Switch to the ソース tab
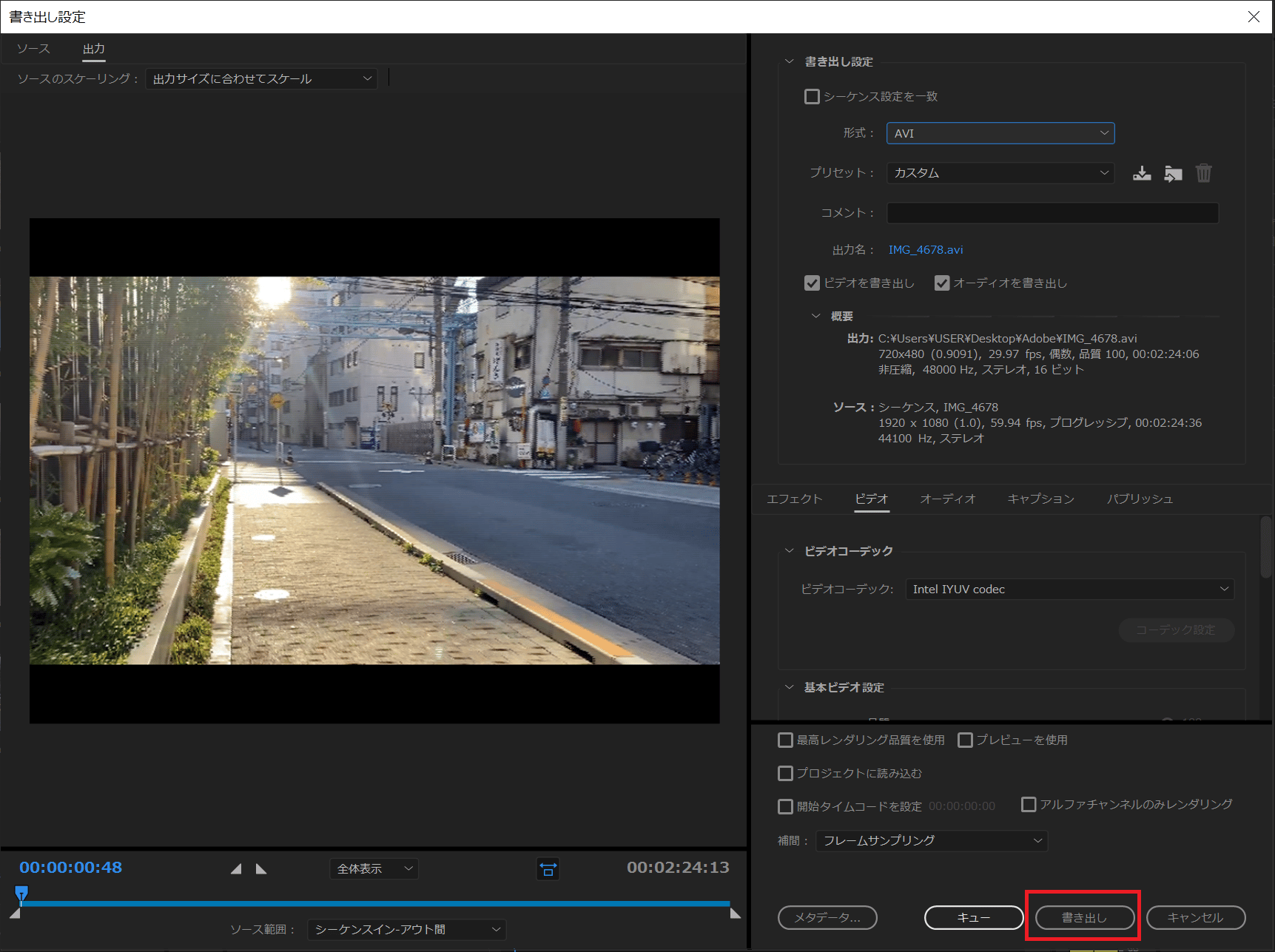This screenshot has height=952, width=1275. 33,49
